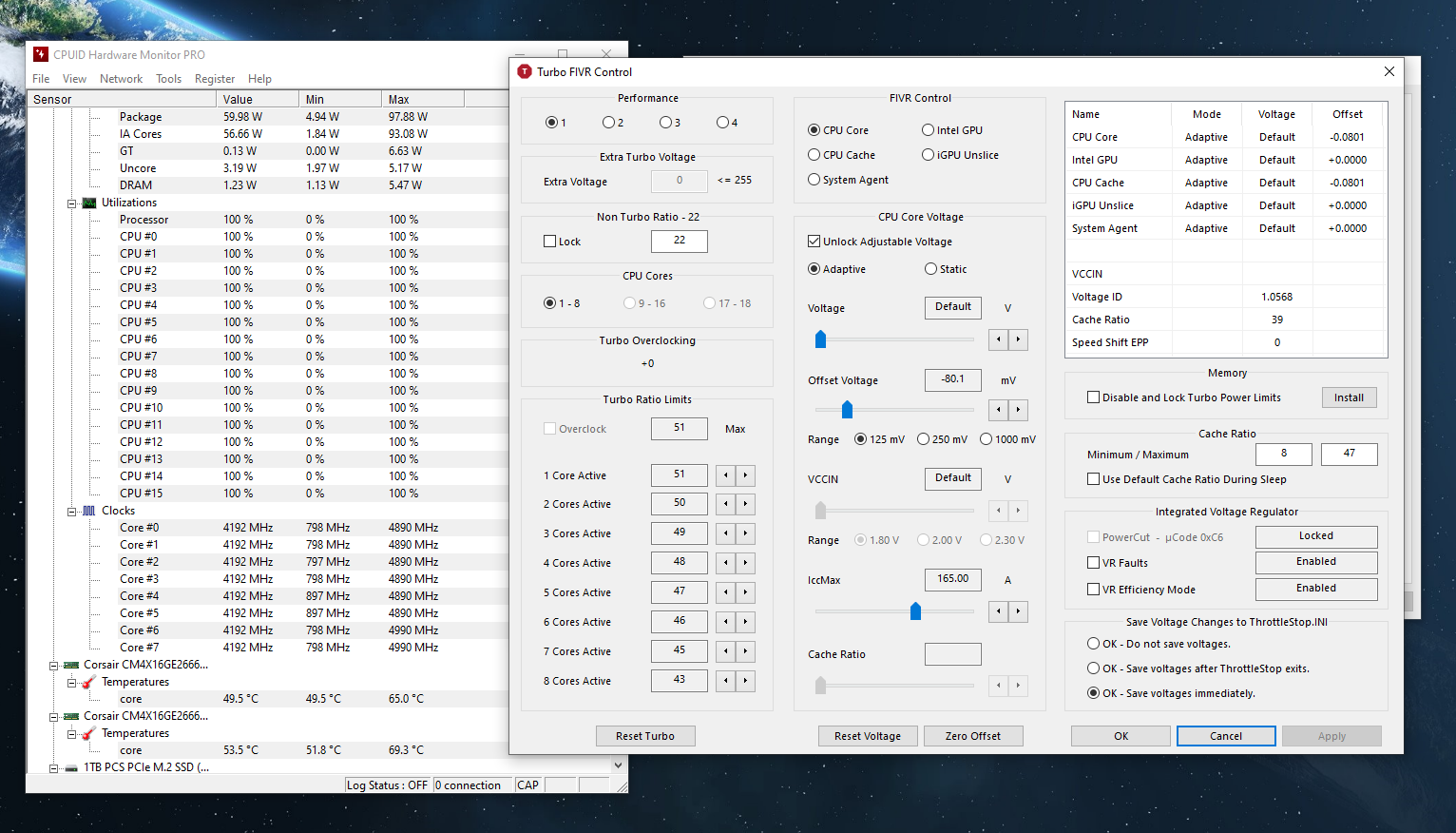Select System Agent in FIVR Control
Viewport: 1456px width, 833px height.
click(x=814, y=180)
